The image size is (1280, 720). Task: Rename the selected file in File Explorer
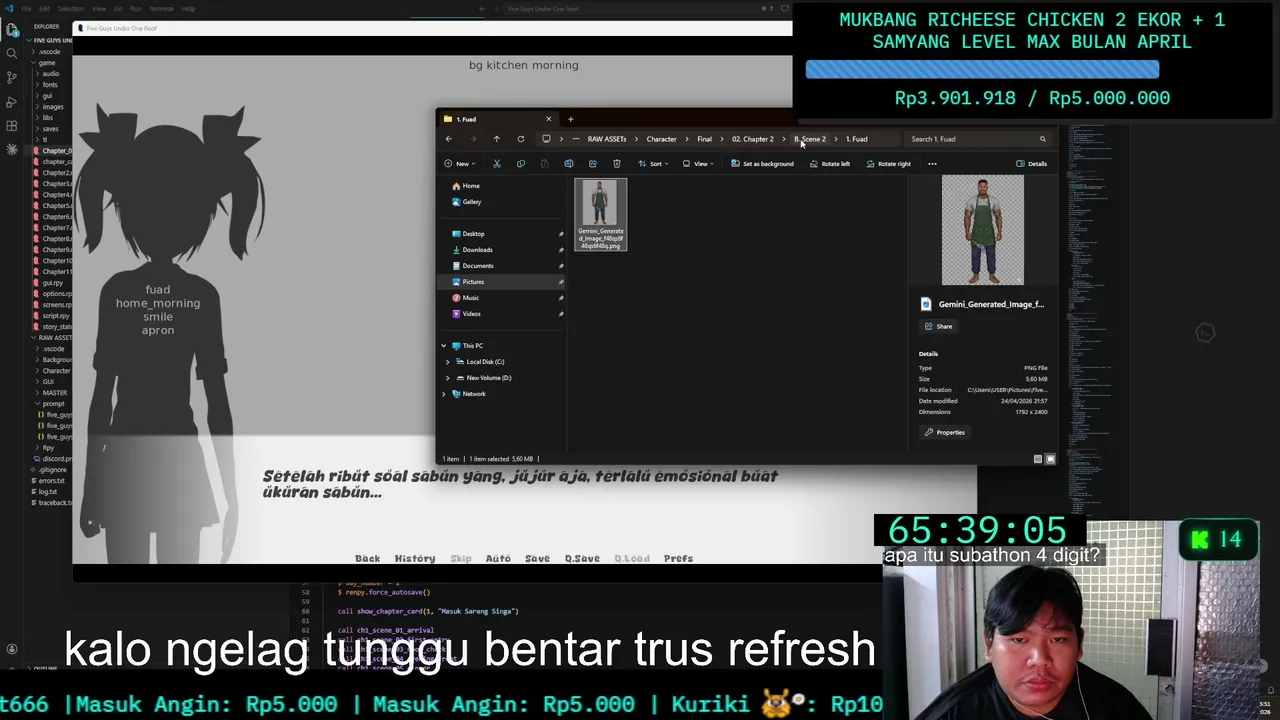(x=568, y=164)
